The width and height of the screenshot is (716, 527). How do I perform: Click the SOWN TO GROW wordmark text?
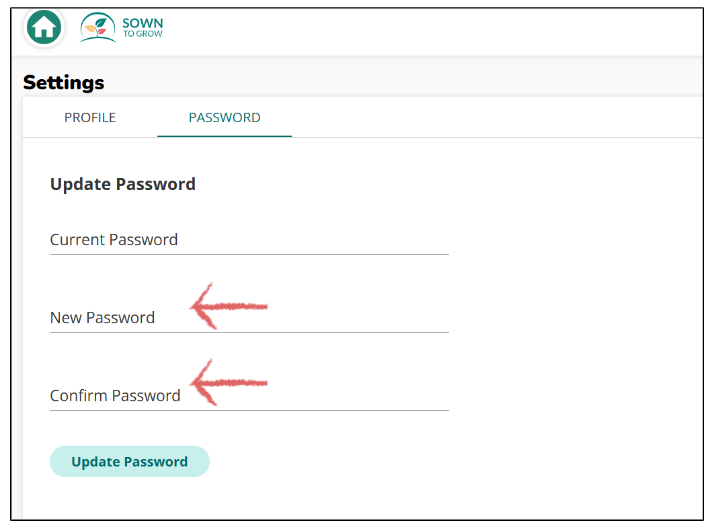tap(142, 27)
